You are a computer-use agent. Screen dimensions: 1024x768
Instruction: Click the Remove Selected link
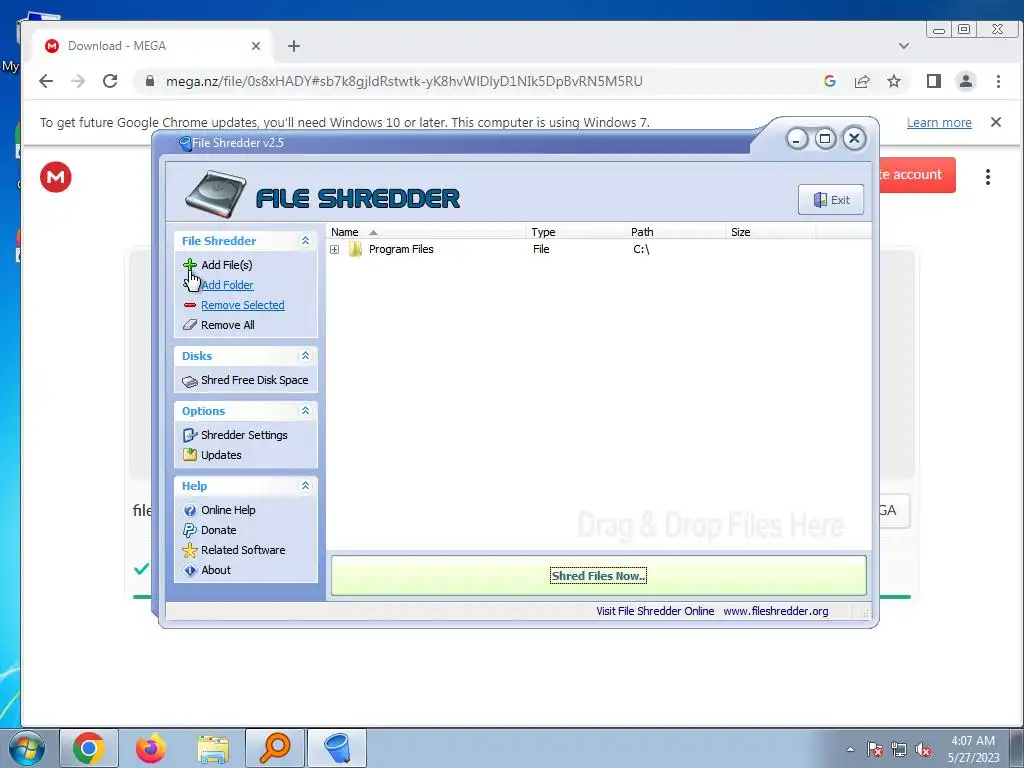coord(243,305)
